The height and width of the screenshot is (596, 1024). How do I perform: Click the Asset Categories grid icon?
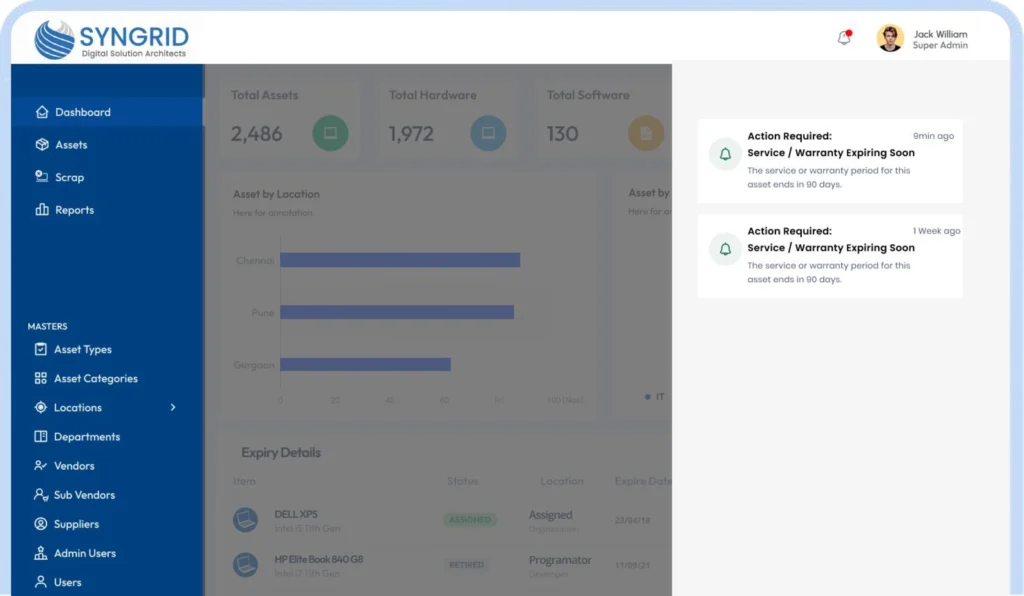pyautogui.click(x=40, y=379)
